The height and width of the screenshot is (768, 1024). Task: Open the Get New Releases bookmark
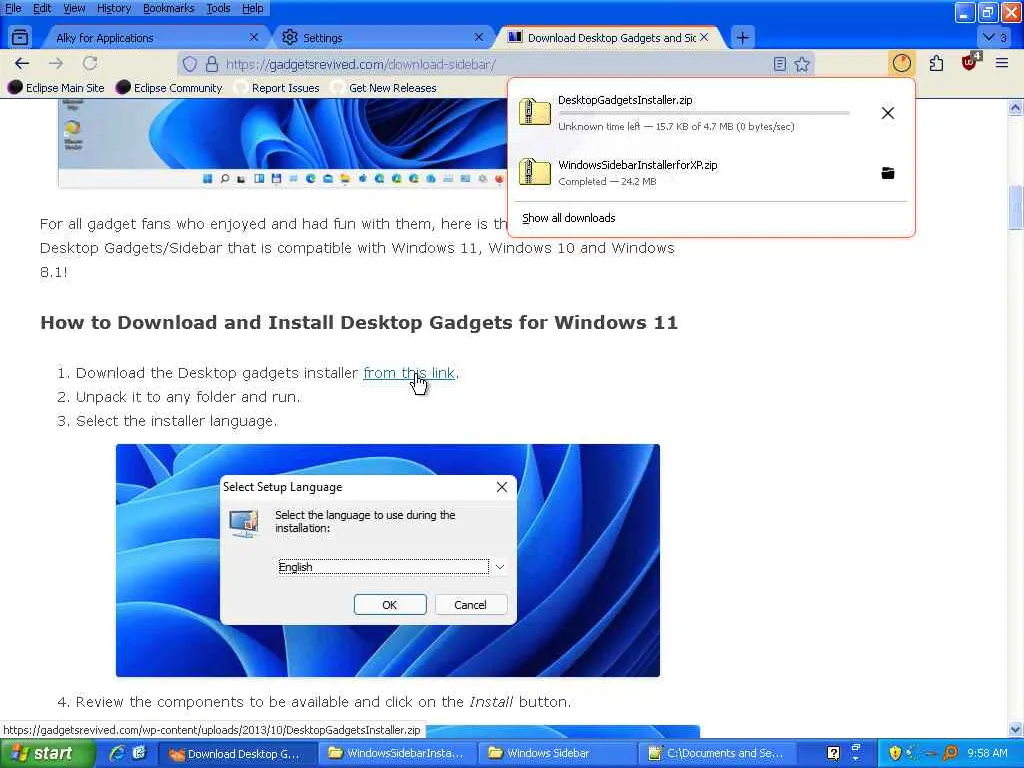tap(385, 88)
